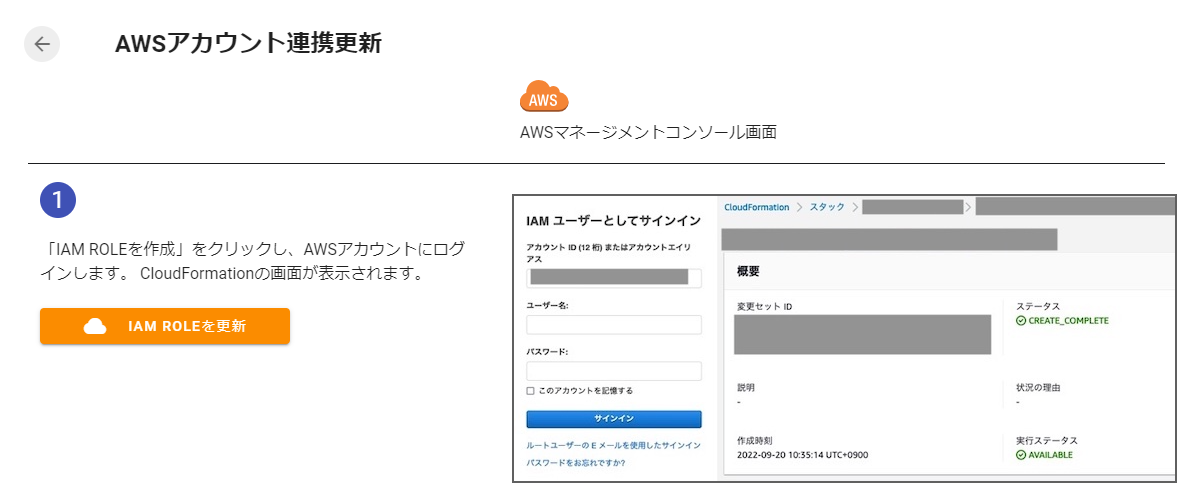Toggle the このアカウントを記憶する checkbox
1196x493 pixels.
pos(531,391)
